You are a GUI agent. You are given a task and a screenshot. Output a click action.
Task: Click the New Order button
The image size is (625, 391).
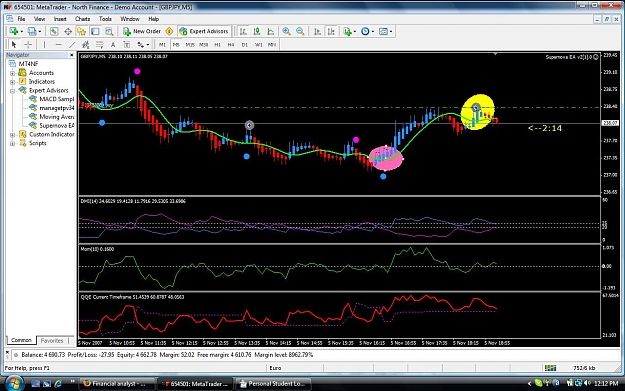[x=142, y=31]
